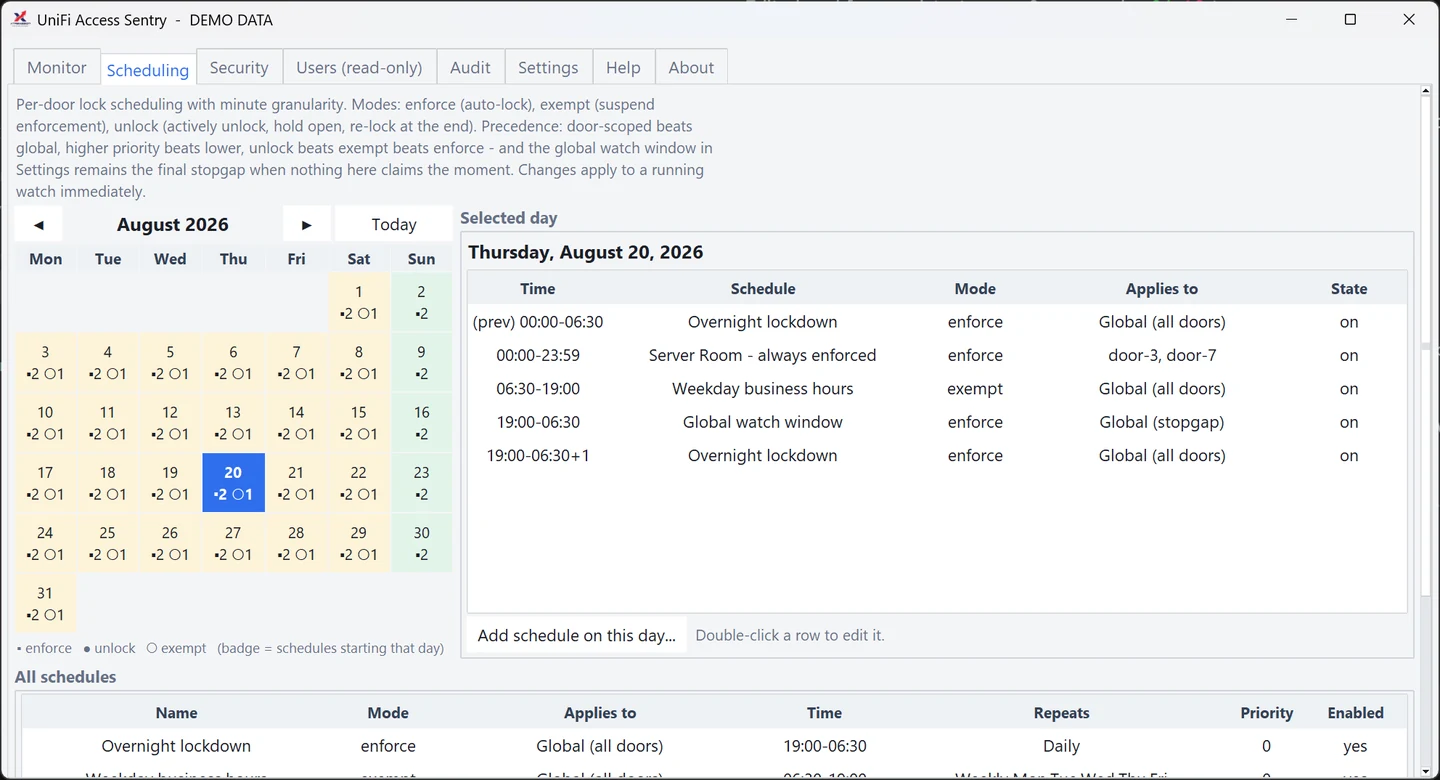The height and width of the screenshot is (780, 1440).
Task: Select August 9 in calendar
Action: coord(421,362)
